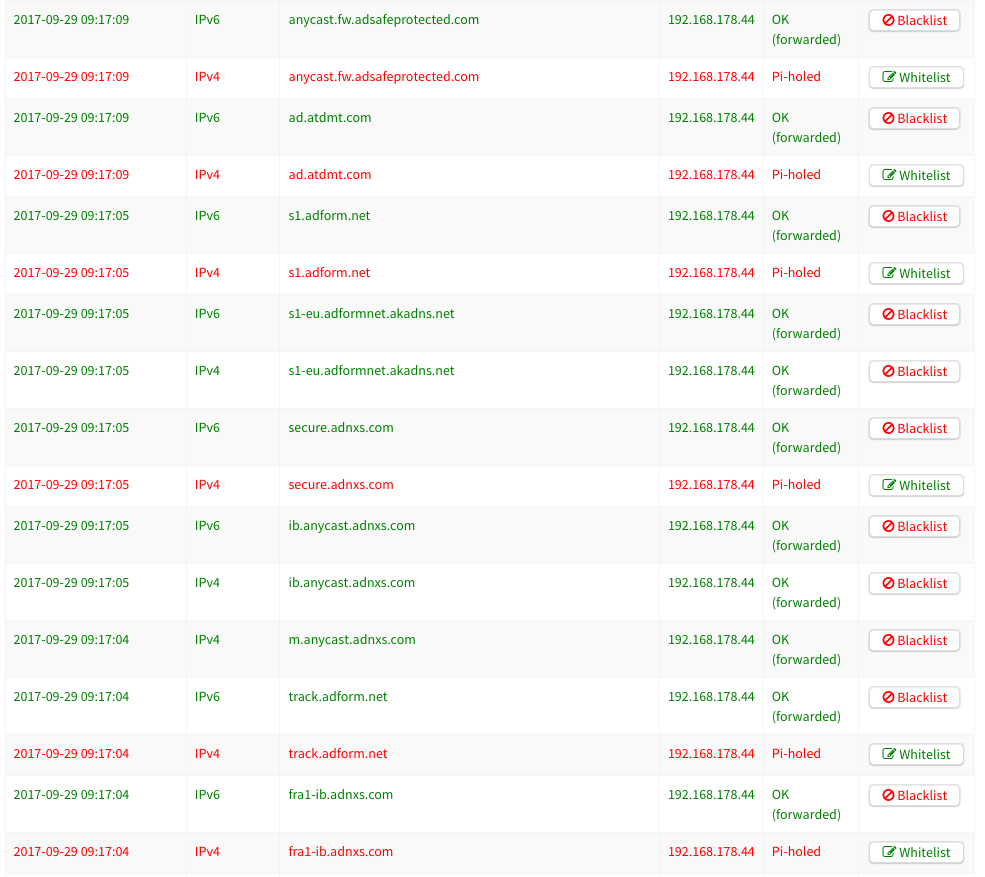Hit ban icon on IPv6 secure.adnxs.com row

pyautogui.click(x=888, y=429)
